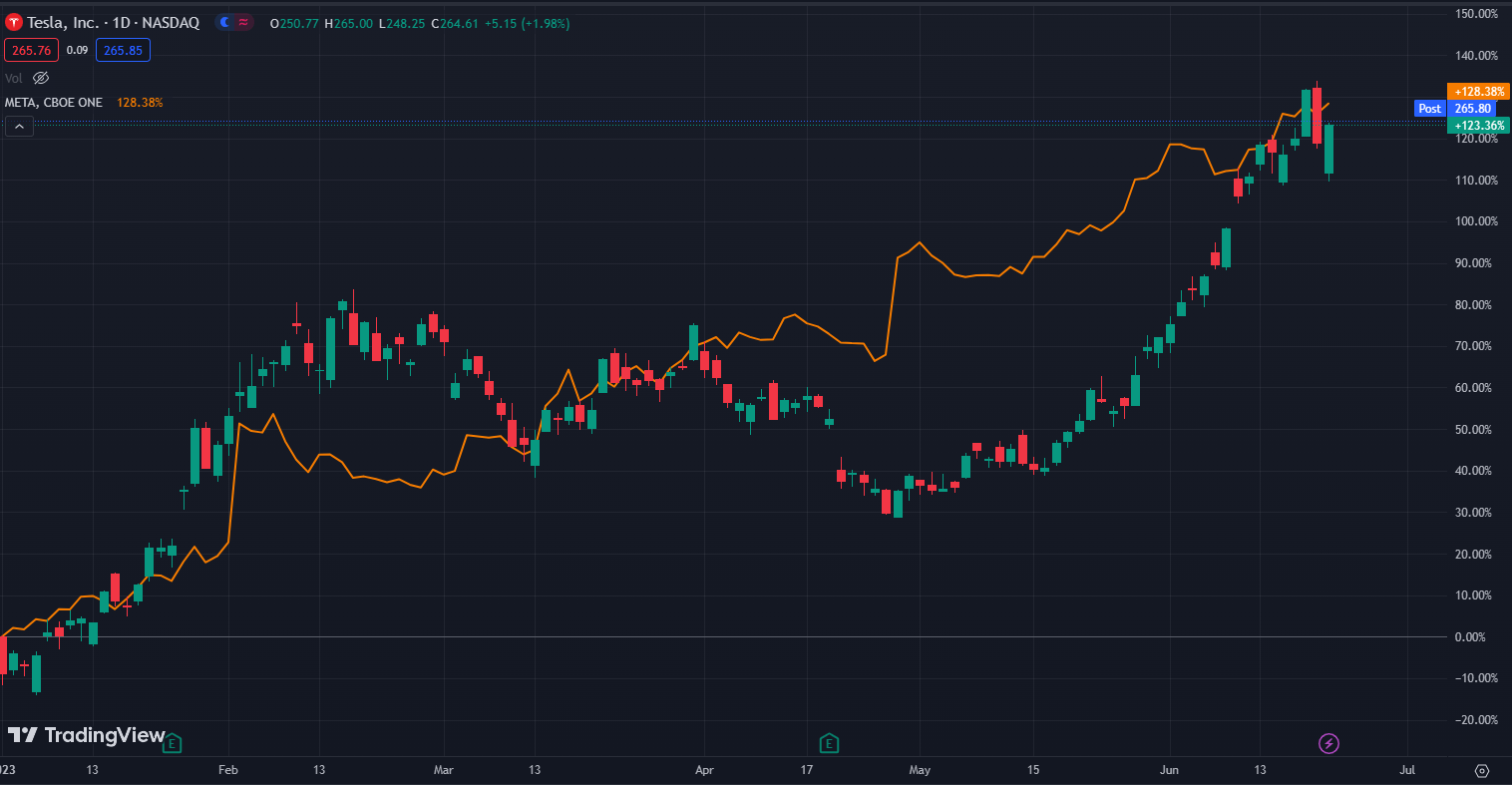Click the moon post-market session icon

[226, 22]
